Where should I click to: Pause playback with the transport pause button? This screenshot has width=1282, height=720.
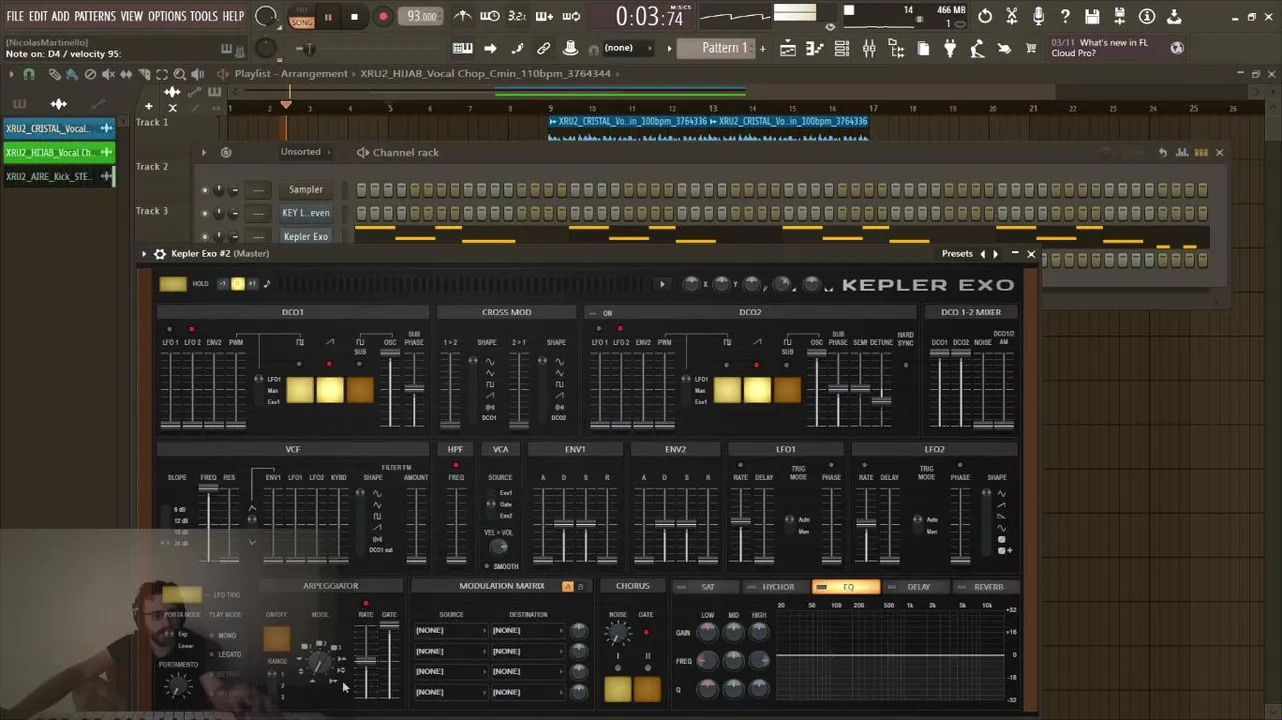tap(327, 17)
